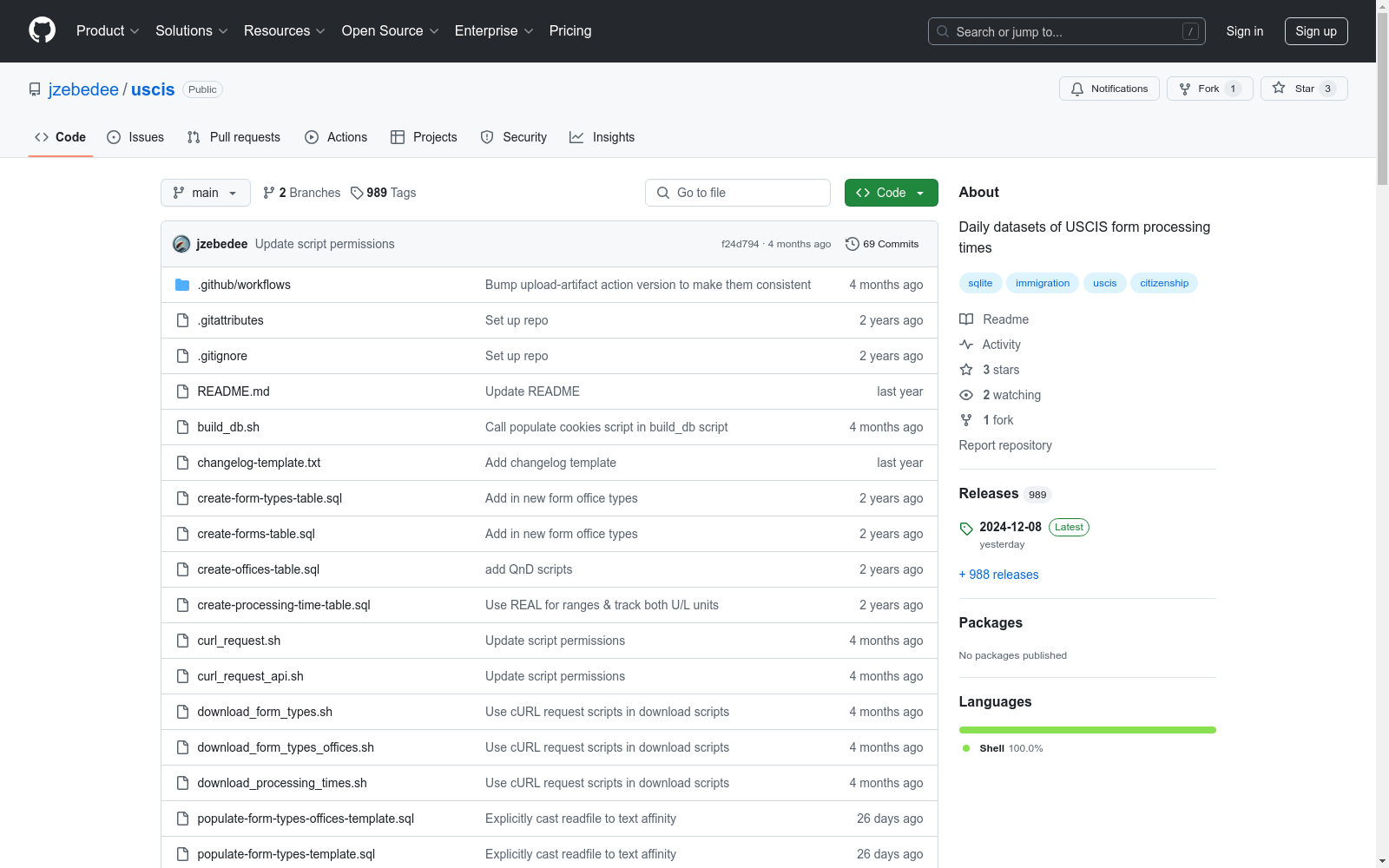Viewport: 1389px width, 868px height.
Task: Open the create-processing-time-table.sql file
Action: tap(284, 605)
